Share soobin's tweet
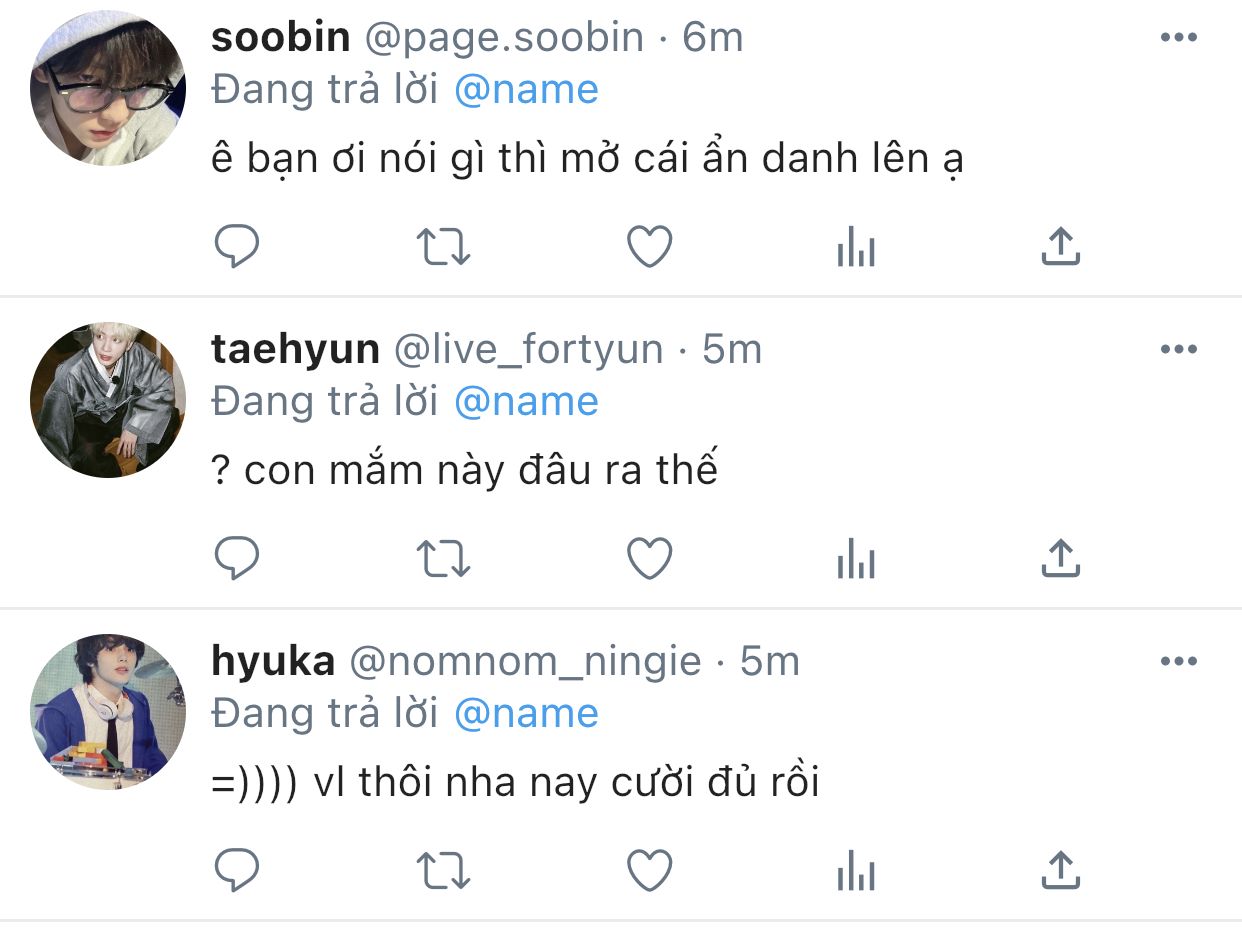1242x932 pixels. tap(1061, 246)
